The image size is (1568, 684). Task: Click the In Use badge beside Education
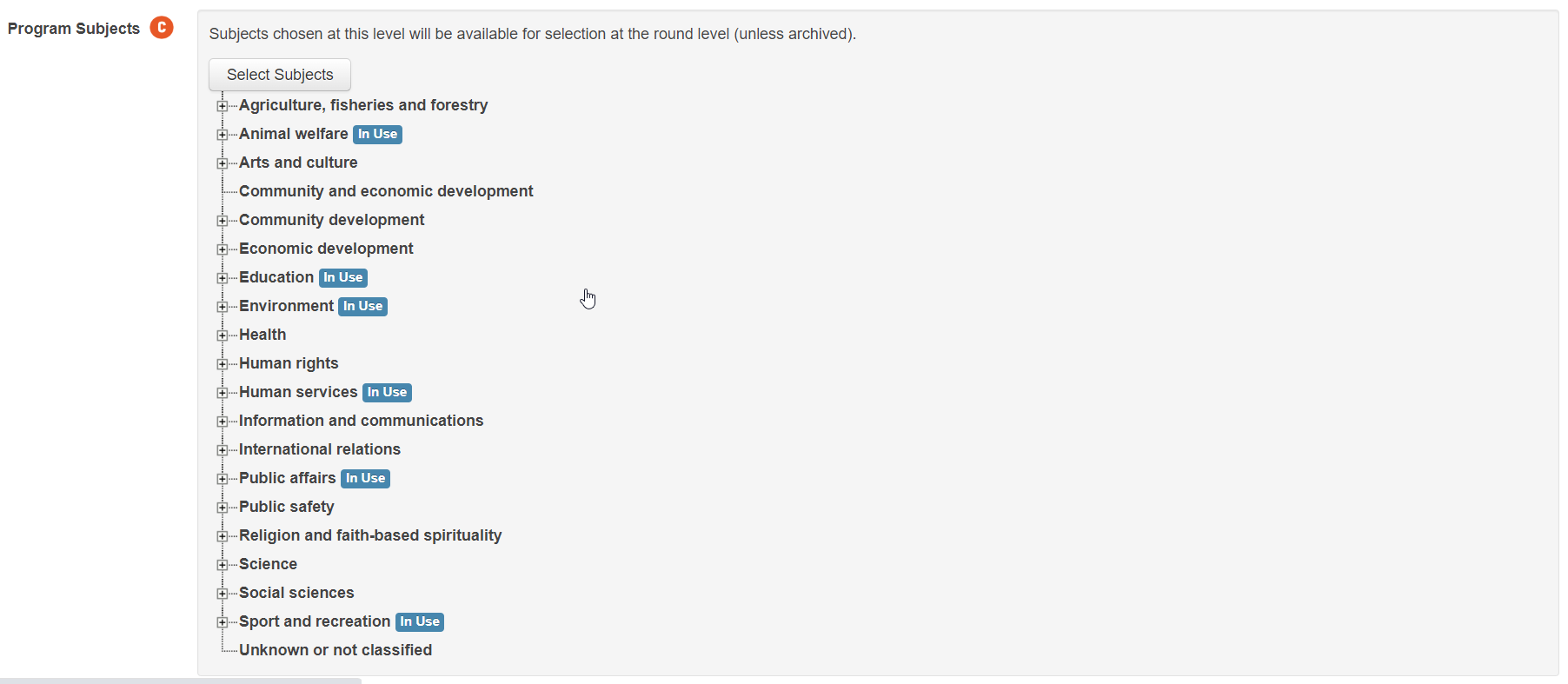pos(343,278)
